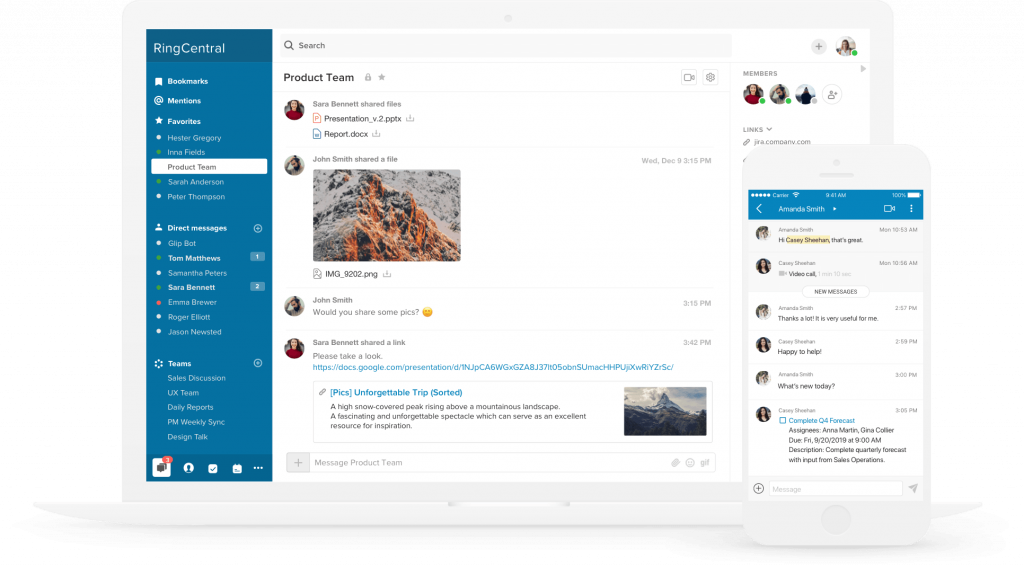Collapse the right panel with arrow

pos(863,69)
